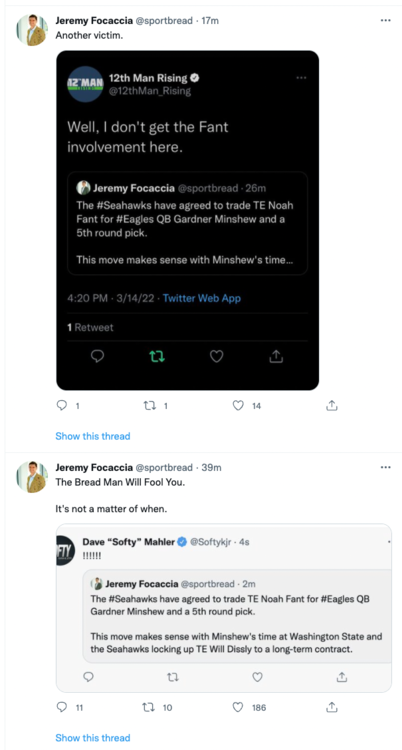
Task: Reply to "The Bread Man Will Fool You" tweet
Action: coord(62,707)
